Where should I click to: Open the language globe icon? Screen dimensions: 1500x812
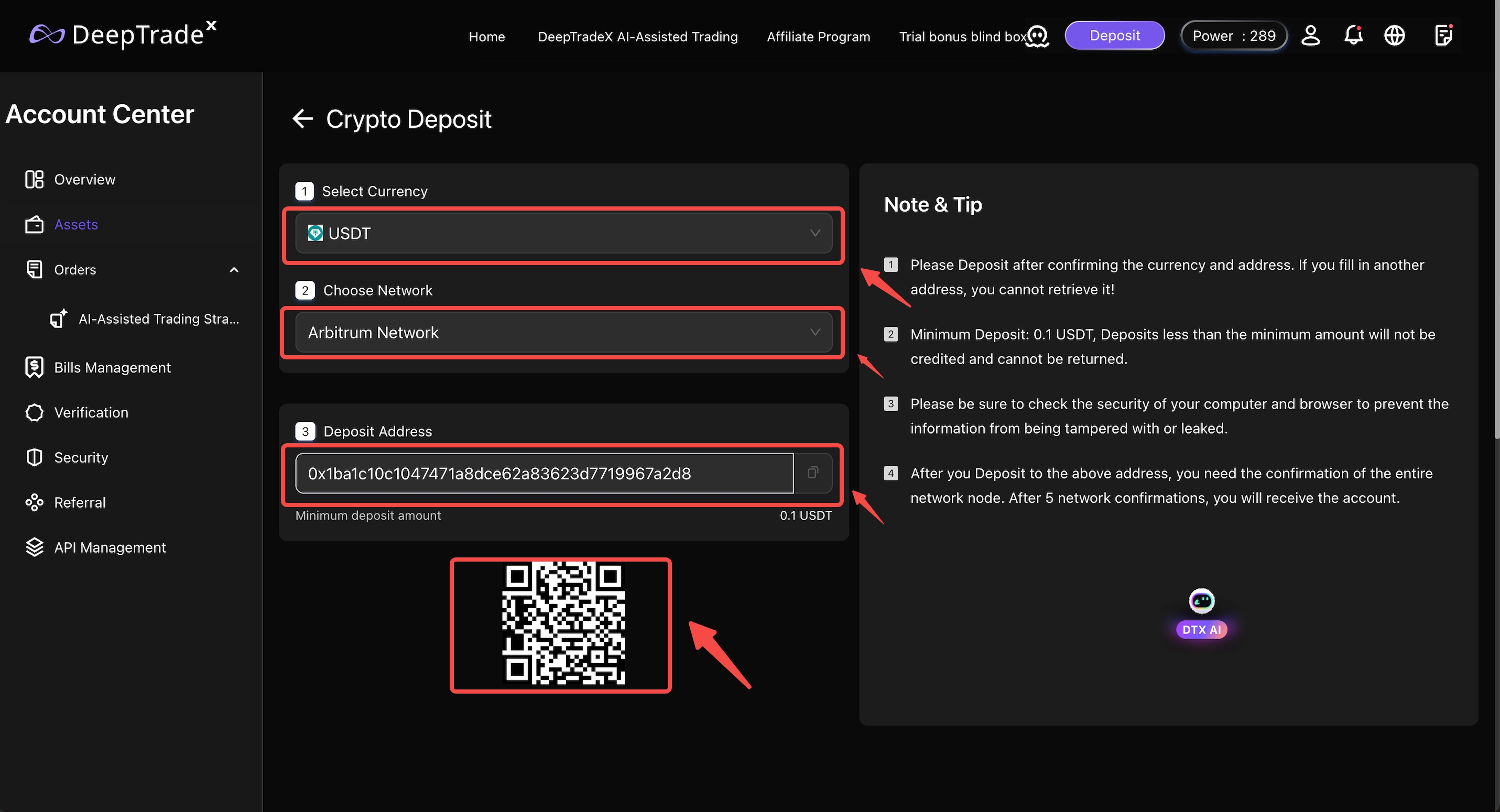click(1394, 36)
